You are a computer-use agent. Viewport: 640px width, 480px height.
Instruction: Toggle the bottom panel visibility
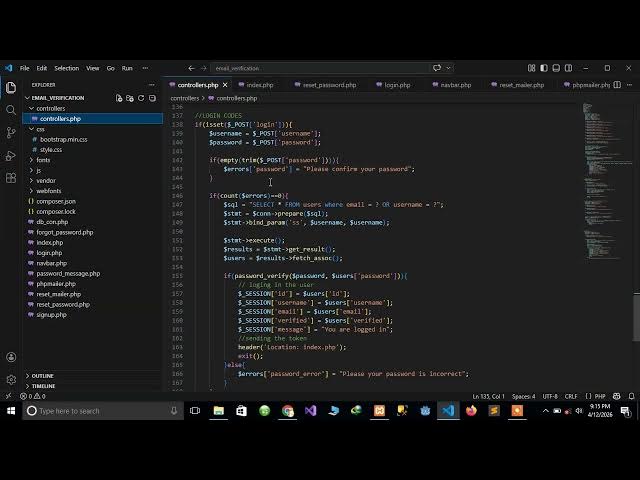(556, 68)
